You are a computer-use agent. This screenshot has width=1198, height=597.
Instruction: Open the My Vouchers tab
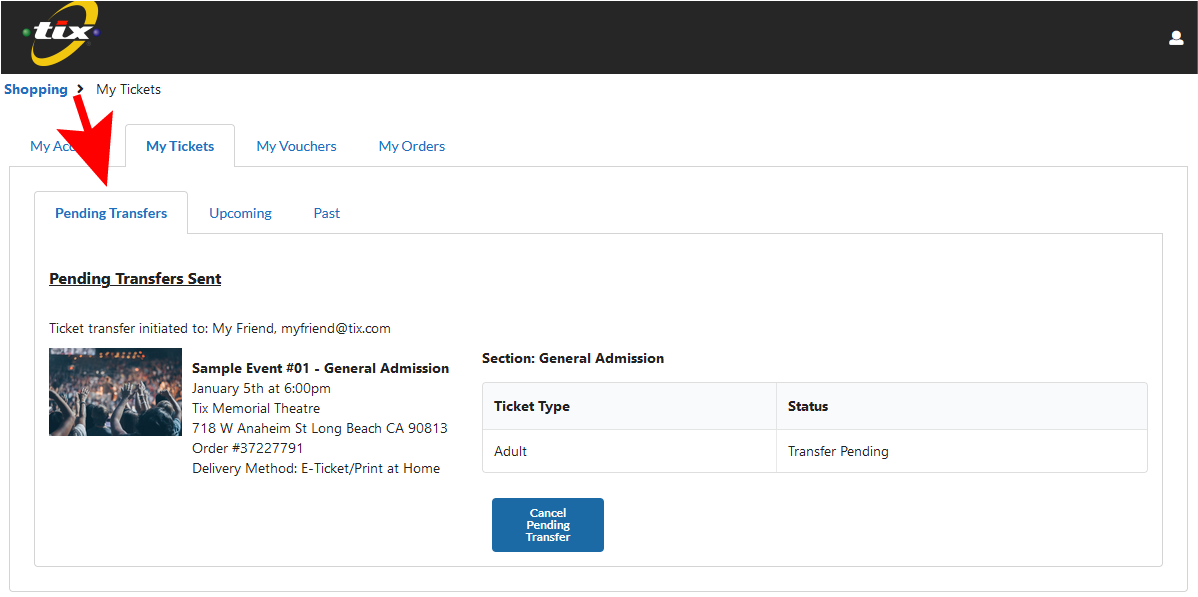[x=296, y=145]
